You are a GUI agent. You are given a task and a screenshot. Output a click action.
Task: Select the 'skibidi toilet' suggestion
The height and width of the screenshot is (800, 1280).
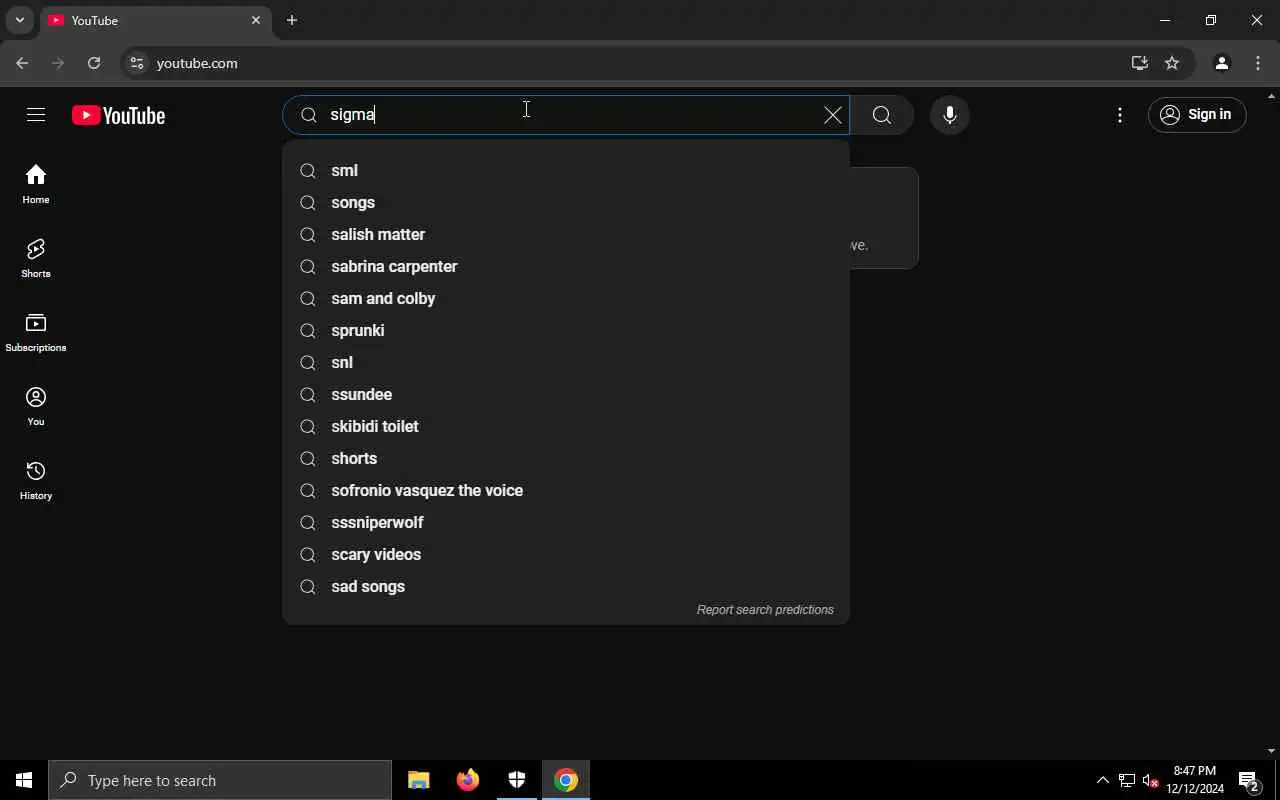point(566,426)
